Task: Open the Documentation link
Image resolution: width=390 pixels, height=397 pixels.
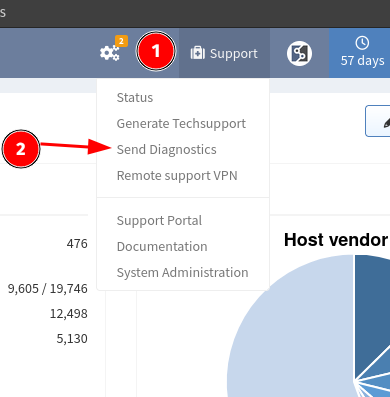Action: 162,247
